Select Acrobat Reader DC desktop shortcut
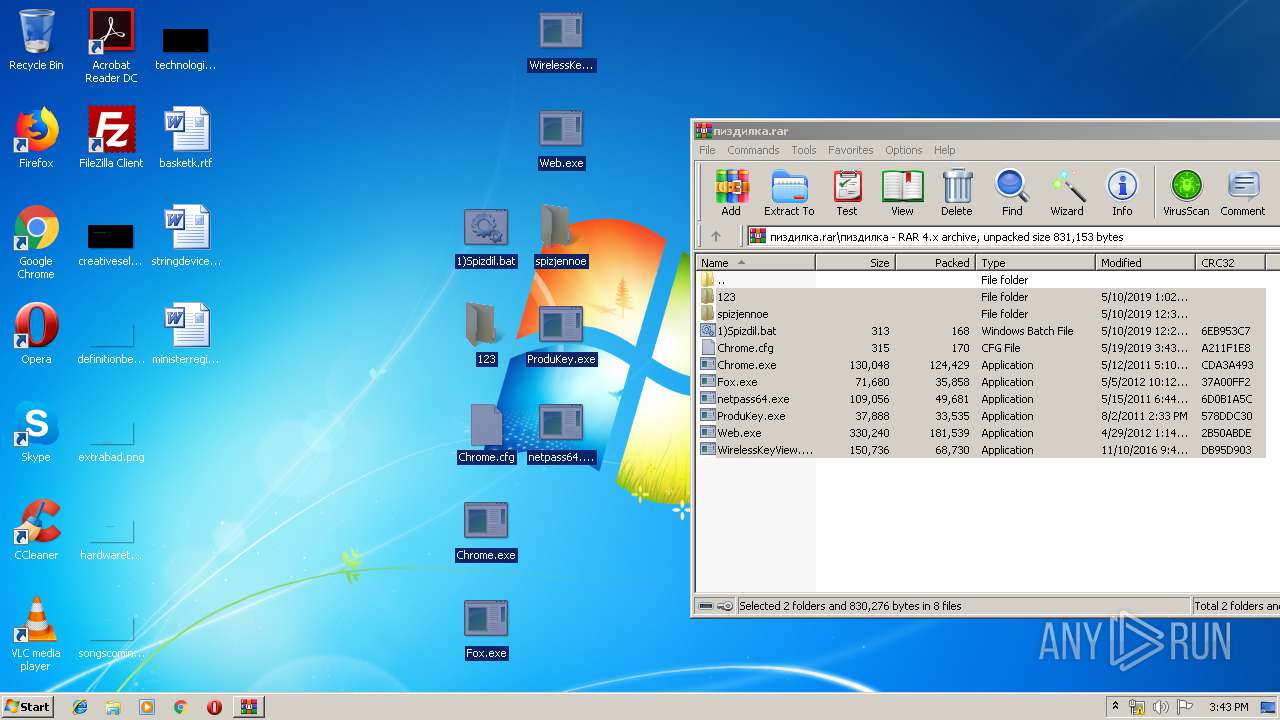Image resolution: width=1280 pixels, height=720 pixels. pos(111,46)
